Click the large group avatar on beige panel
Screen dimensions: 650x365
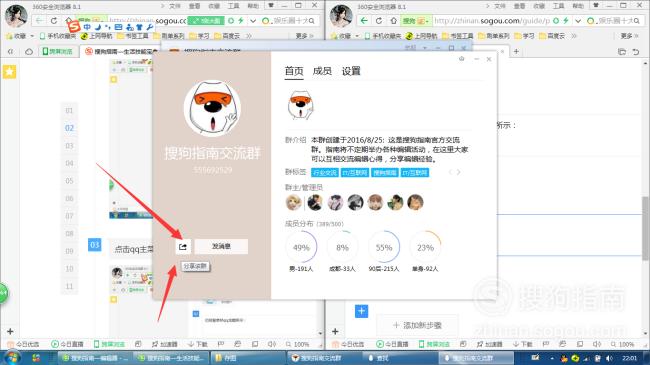pos(212,109)
